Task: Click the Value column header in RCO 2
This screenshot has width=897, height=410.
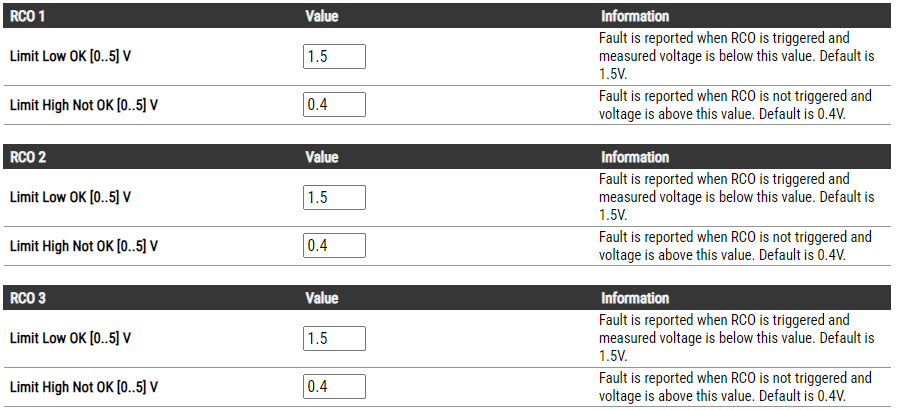Action: 322,157
